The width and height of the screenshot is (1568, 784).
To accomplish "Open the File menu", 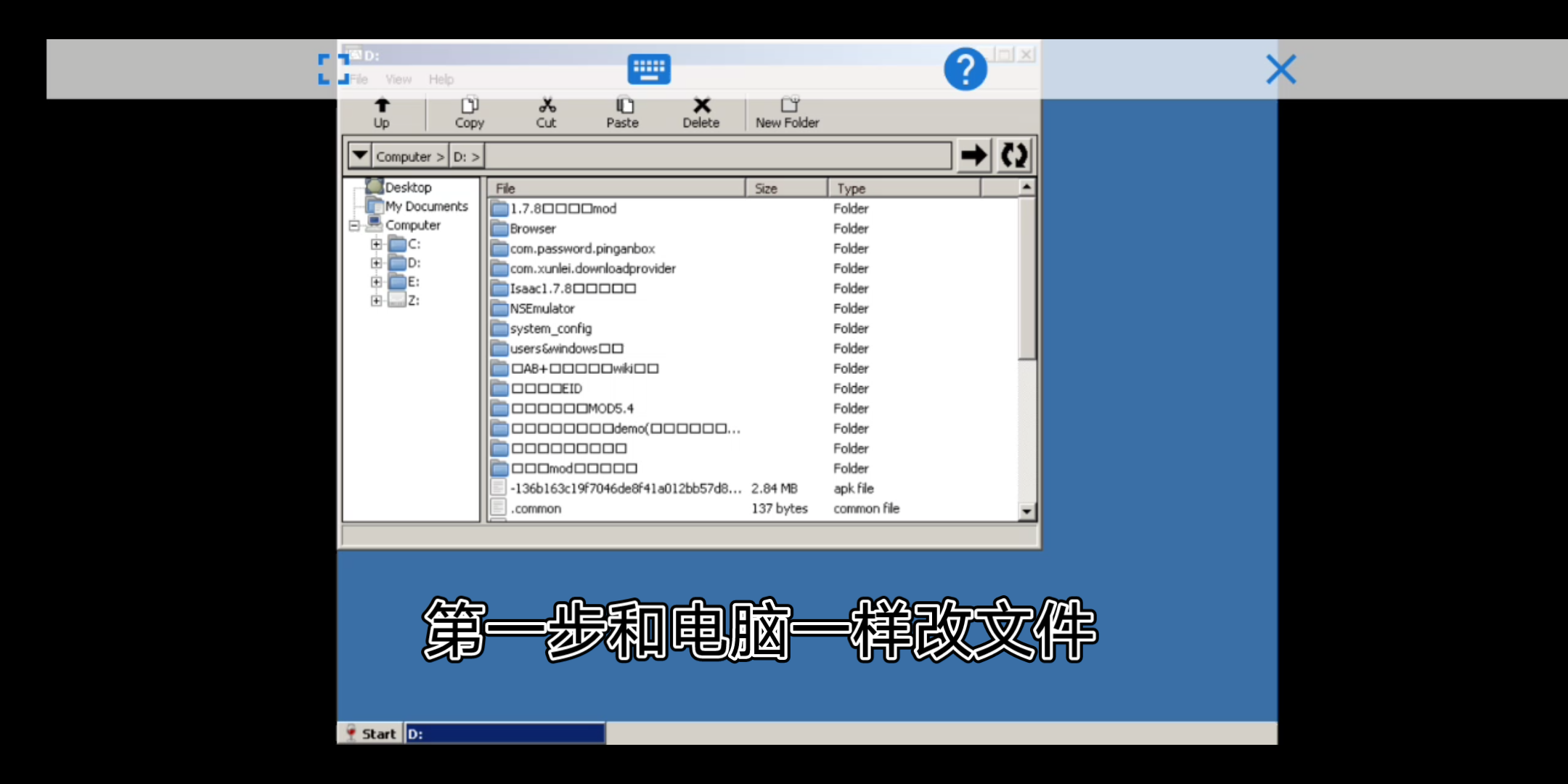I will coord(359,79).
